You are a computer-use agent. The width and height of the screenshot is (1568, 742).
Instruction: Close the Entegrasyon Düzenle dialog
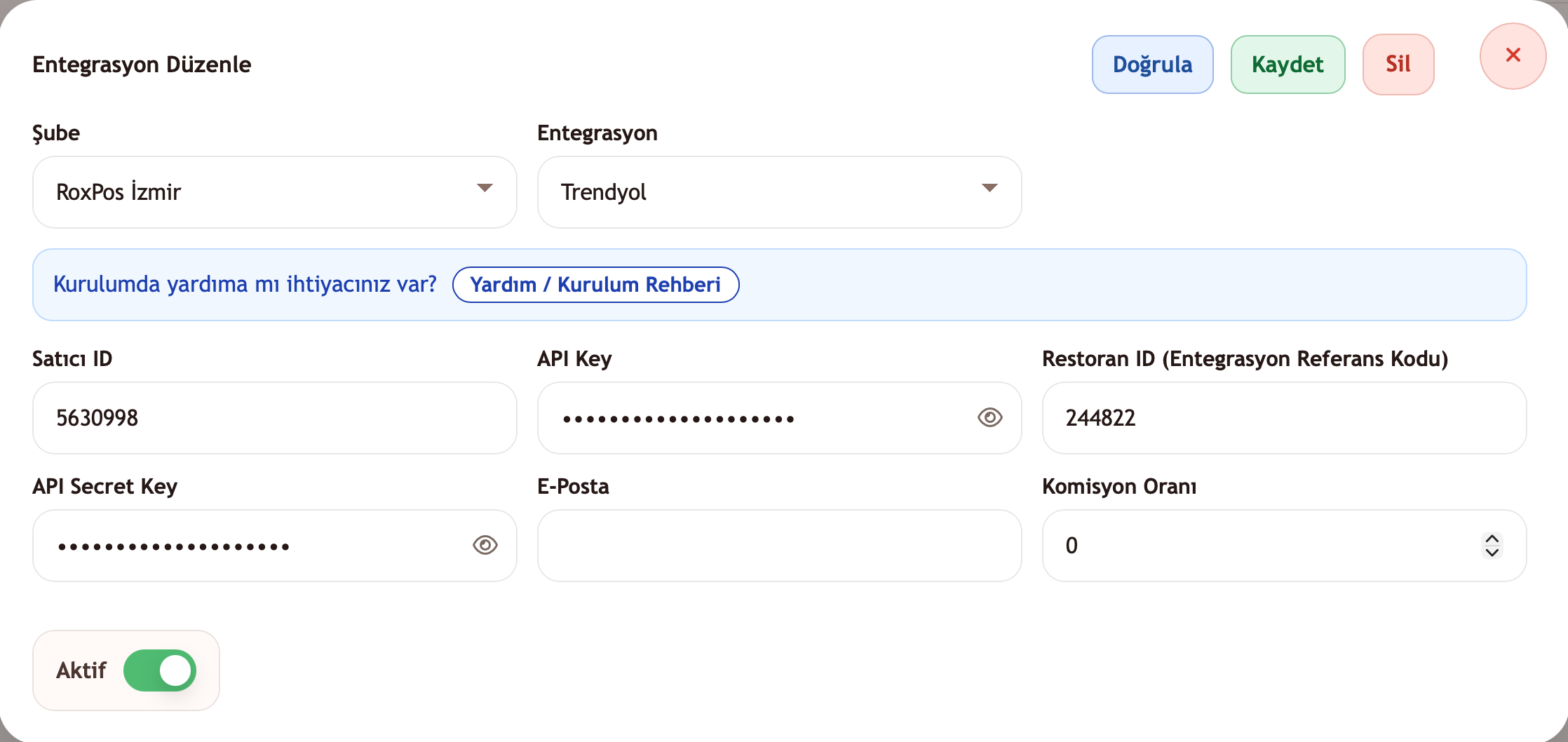click(1513, 56)
